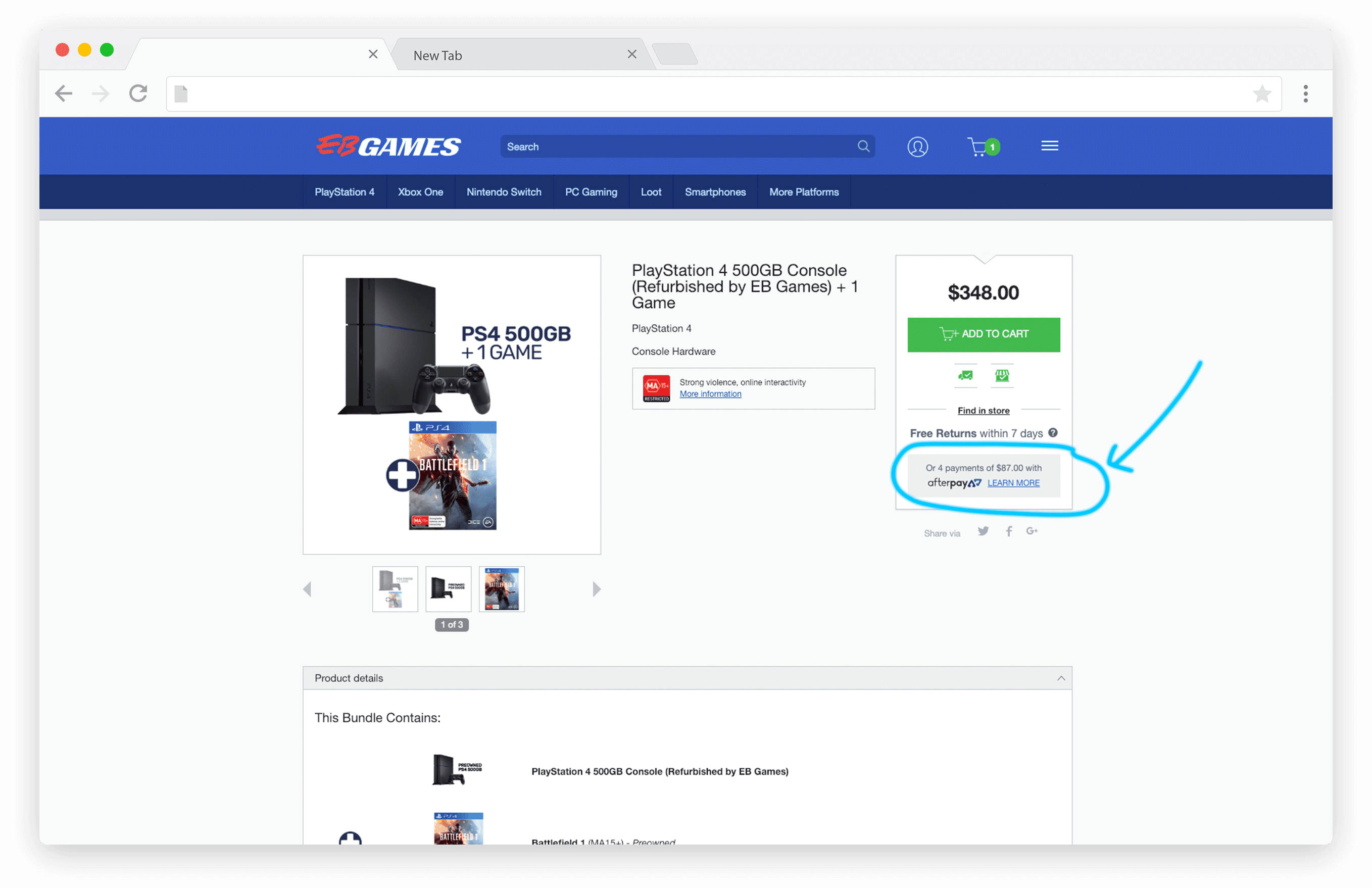Collapse the Product details section
Viewport: 1372px width, 888px height.
click(x=1061, y=678)
